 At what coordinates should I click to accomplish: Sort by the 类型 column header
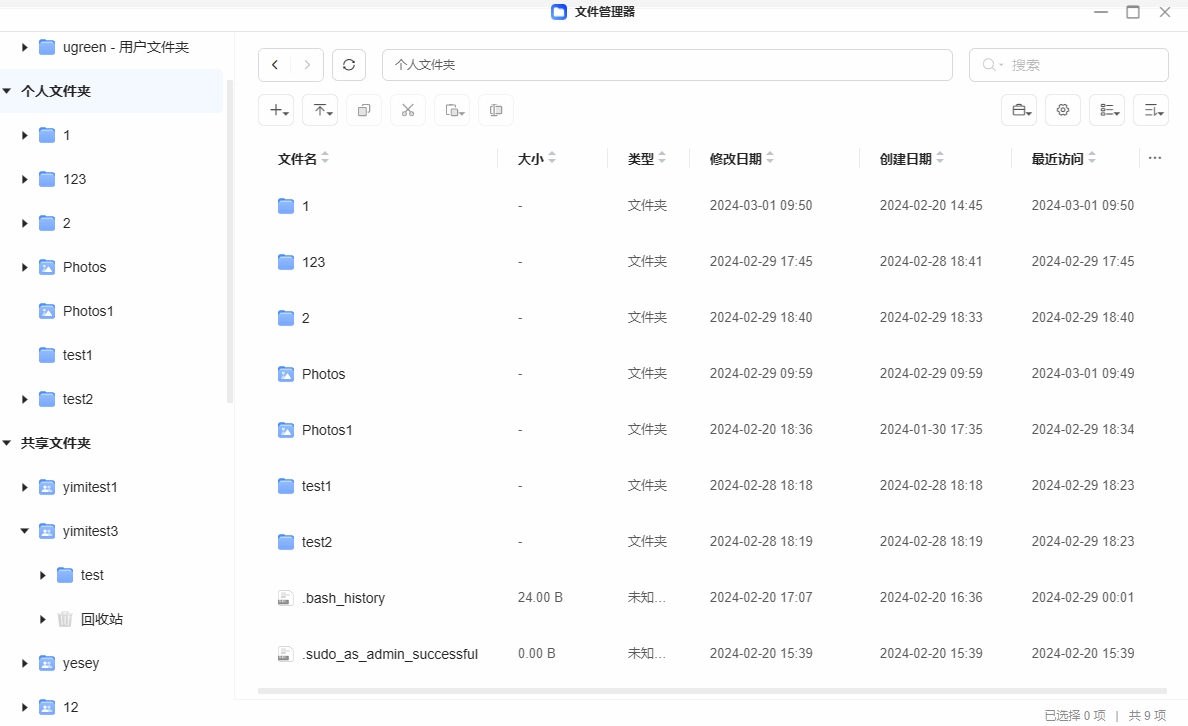click(x=646, y=158)
